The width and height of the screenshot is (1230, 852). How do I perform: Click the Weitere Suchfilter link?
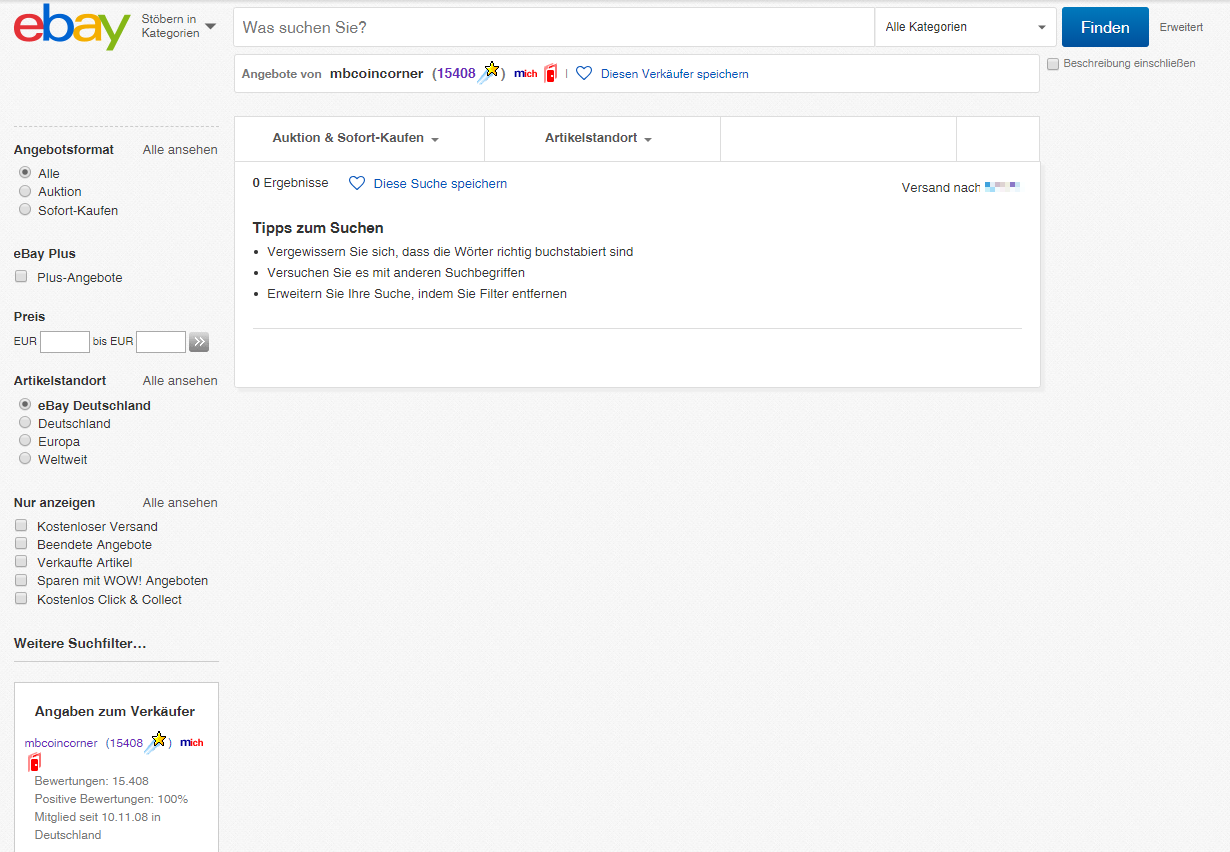coord(80,643)
